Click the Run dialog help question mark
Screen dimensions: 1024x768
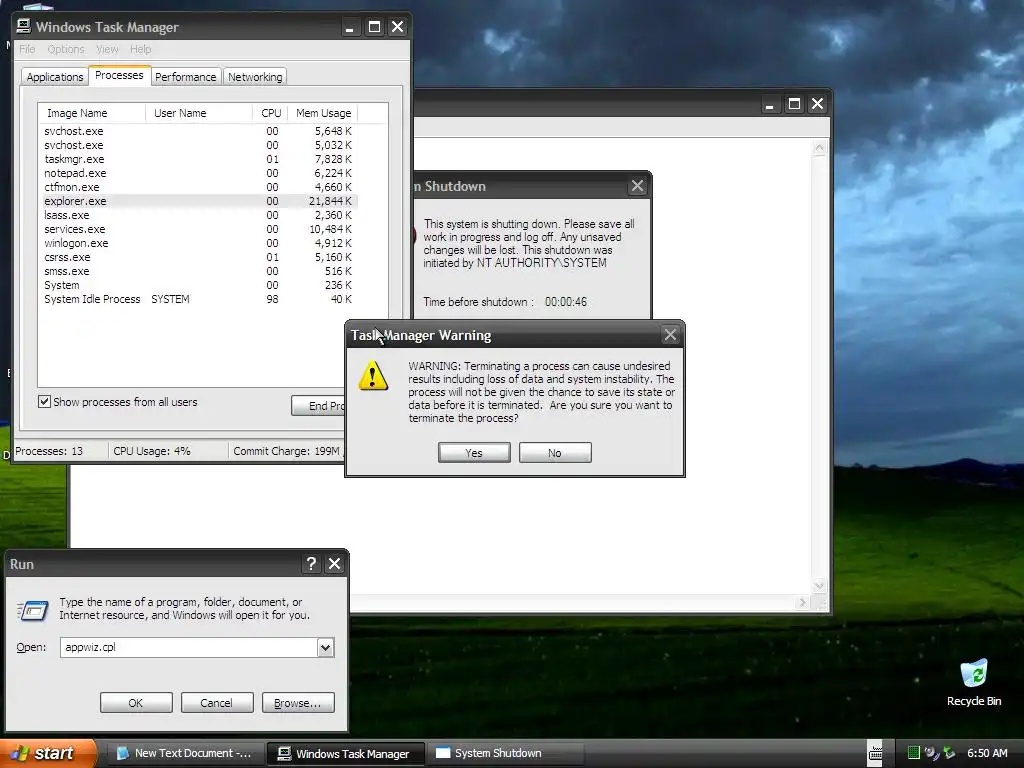pos(312,564)
